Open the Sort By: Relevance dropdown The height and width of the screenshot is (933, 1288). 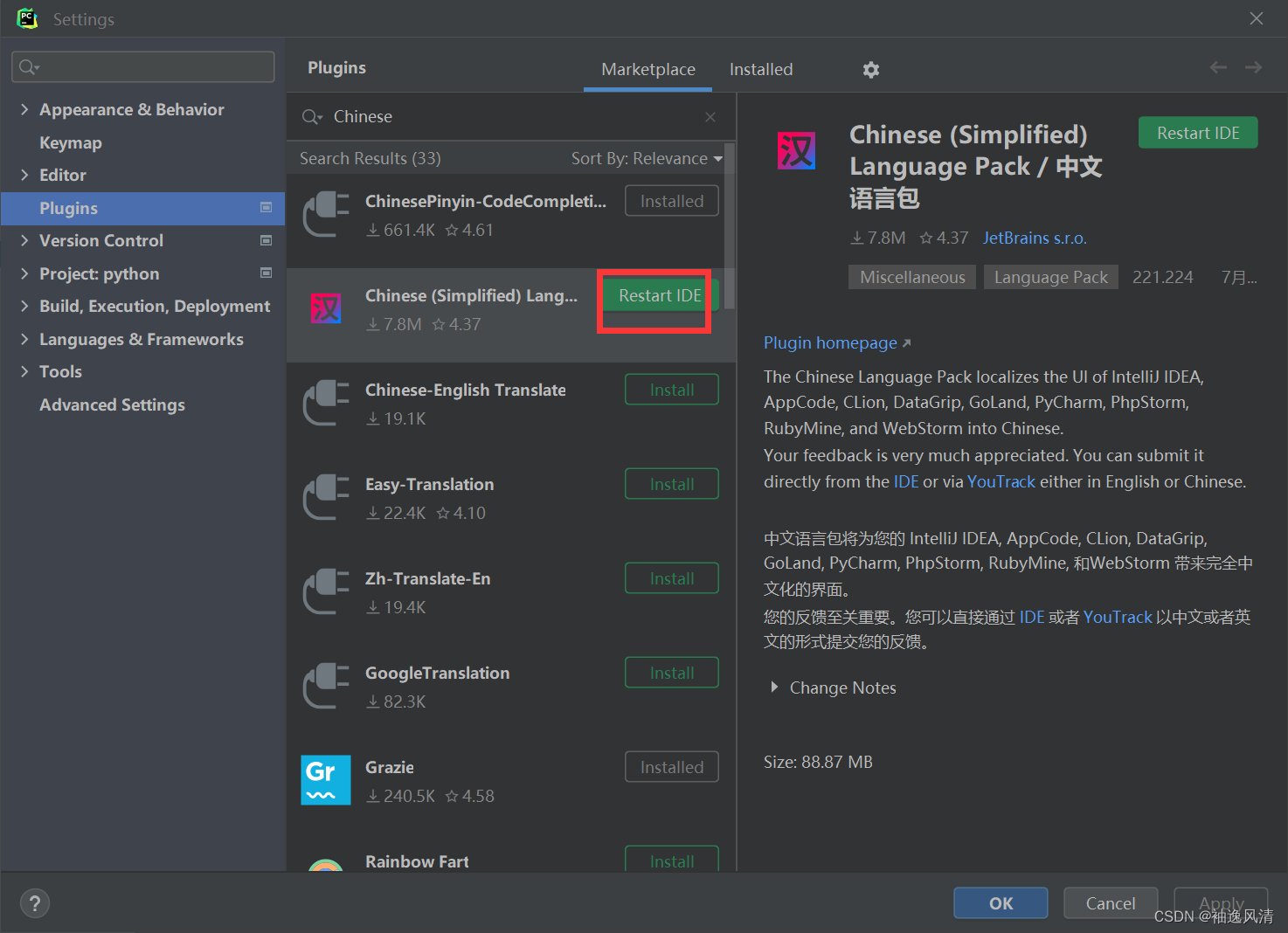(x=647, y=158)
